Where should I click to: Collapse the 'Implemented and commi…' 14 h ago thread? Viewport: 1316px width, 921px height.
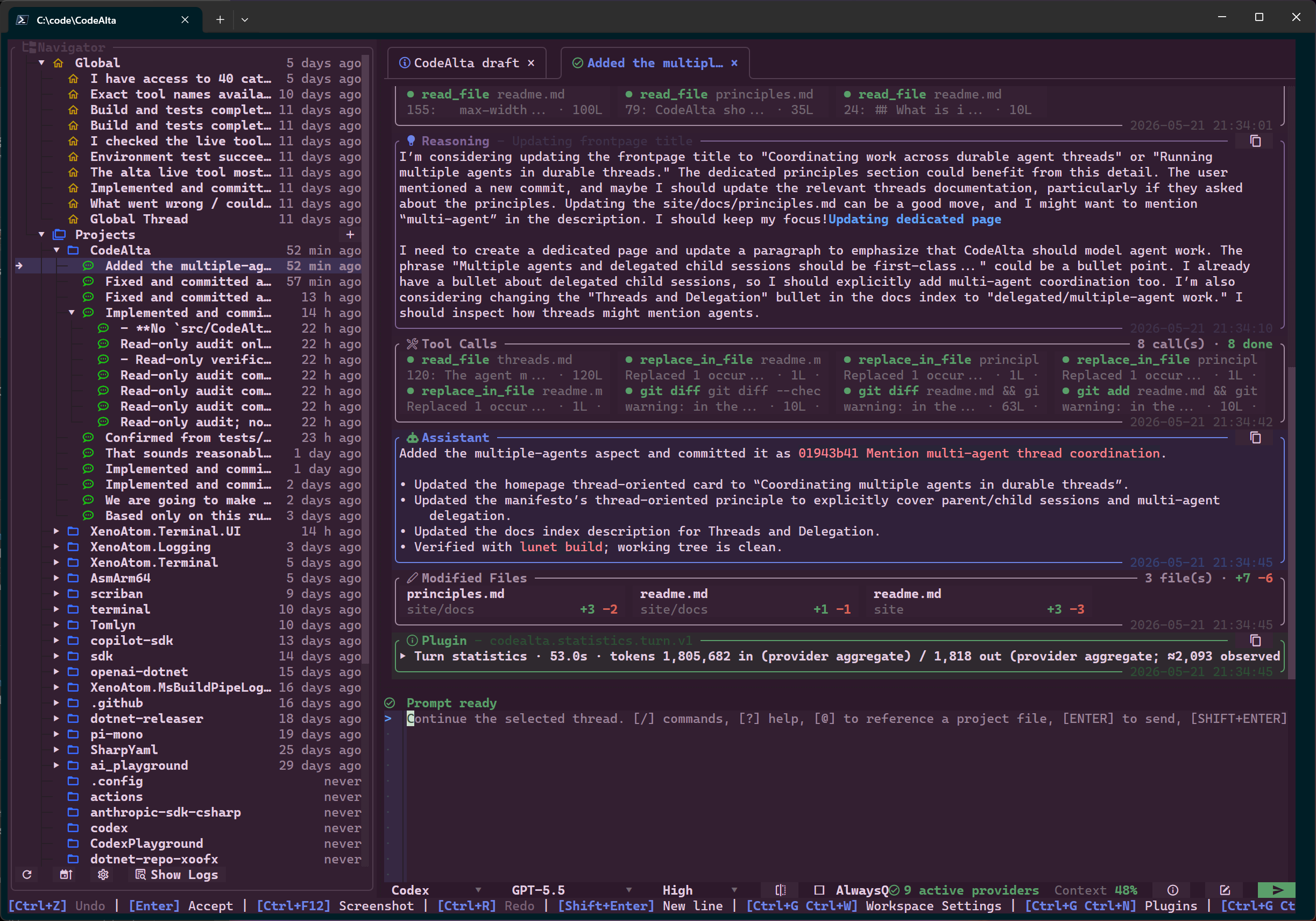(72, 313)
